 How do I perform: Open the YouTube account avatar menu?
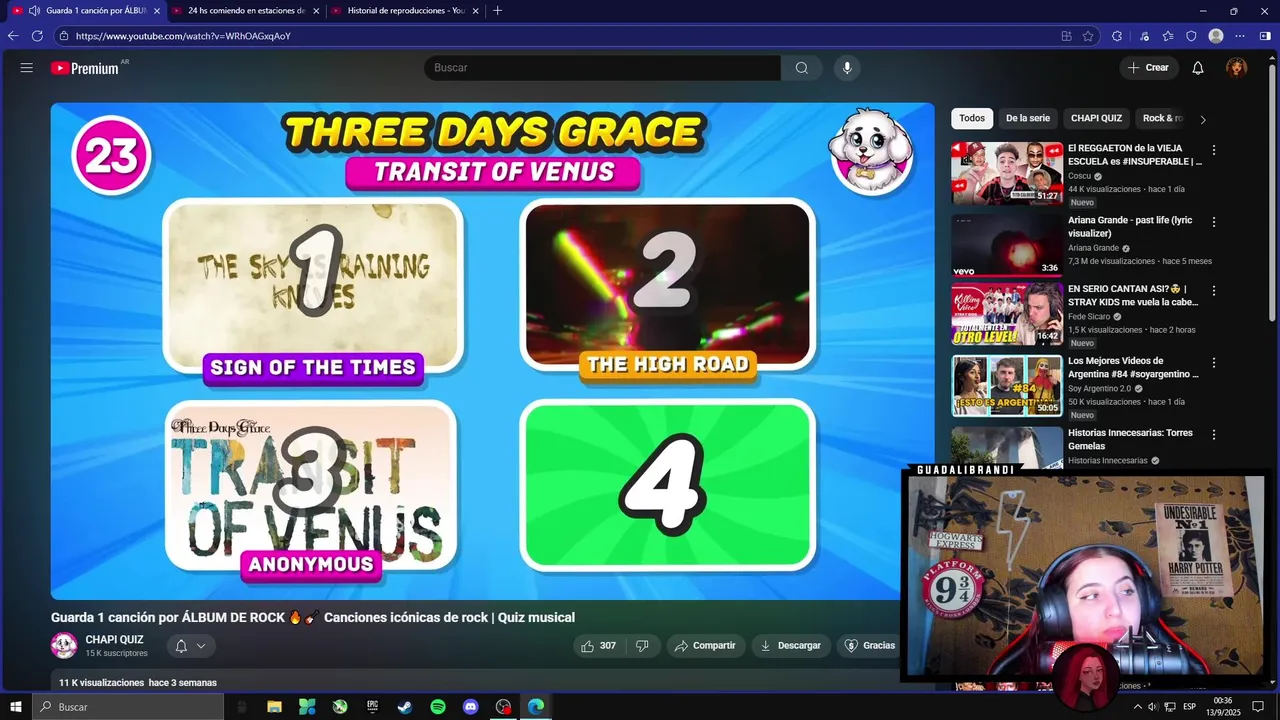(1237, 68)
